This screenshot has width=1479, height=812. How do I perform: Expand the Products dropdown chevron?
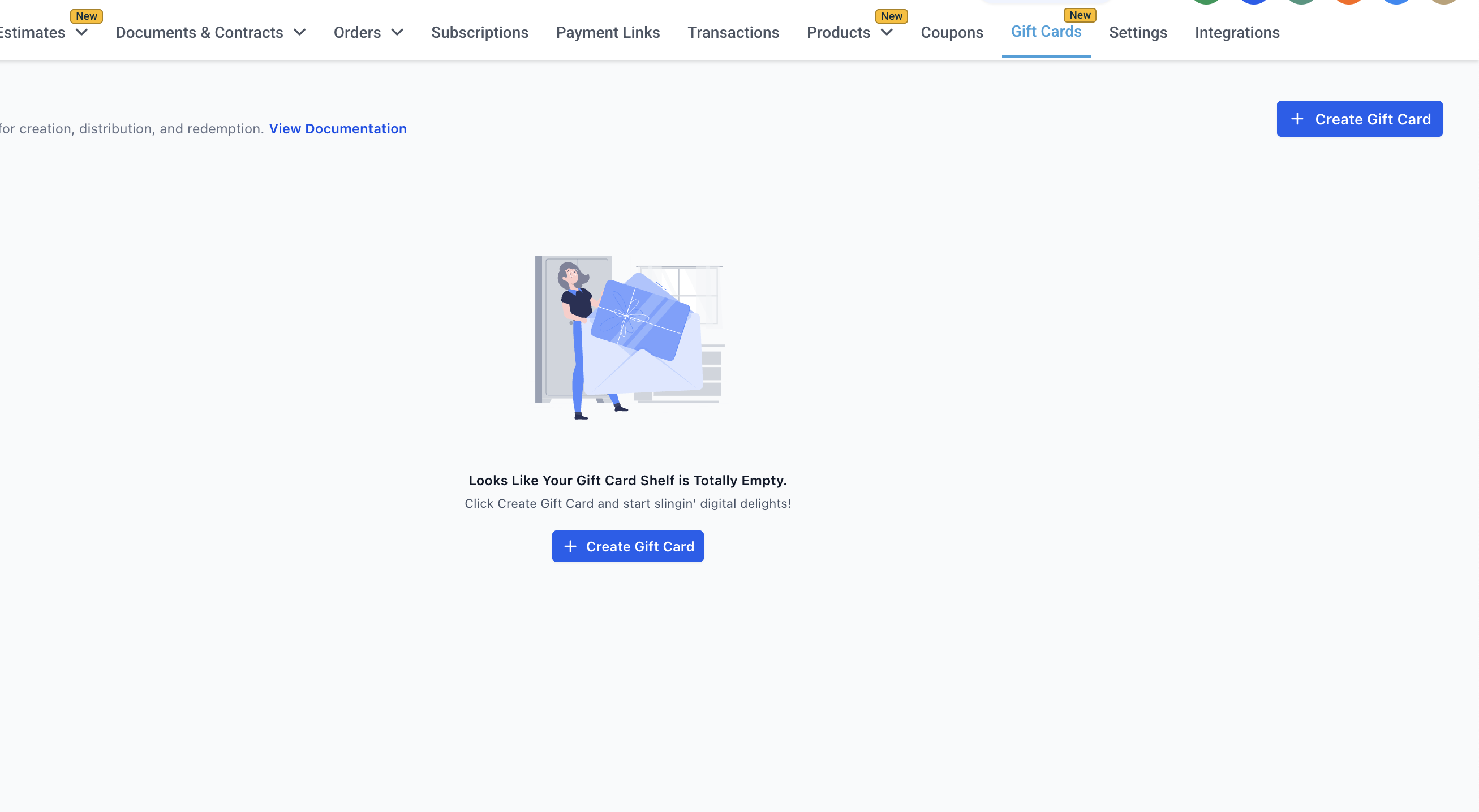887,33
